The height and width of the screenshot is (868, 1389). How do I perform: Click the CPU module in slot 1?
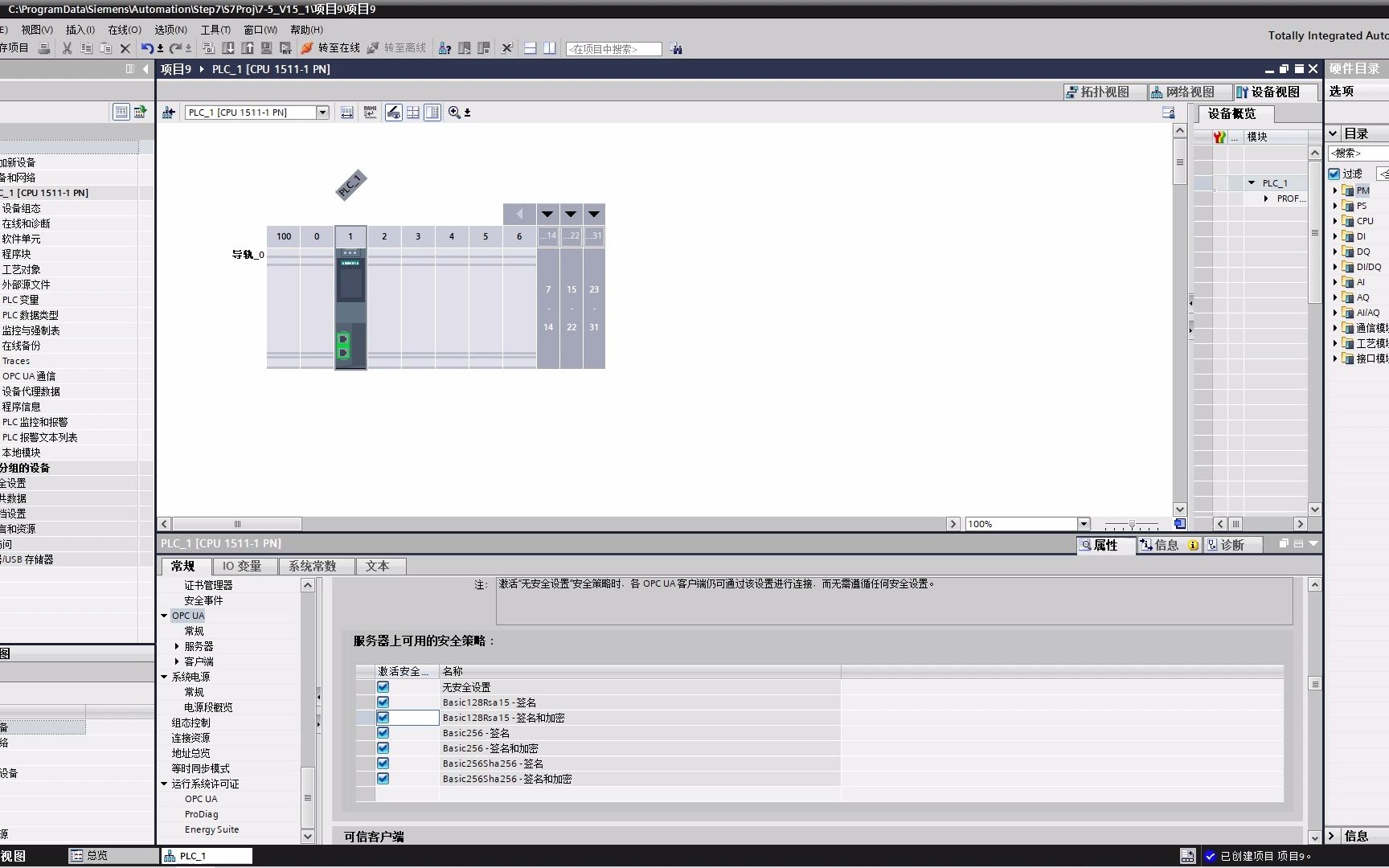point(350,309)
